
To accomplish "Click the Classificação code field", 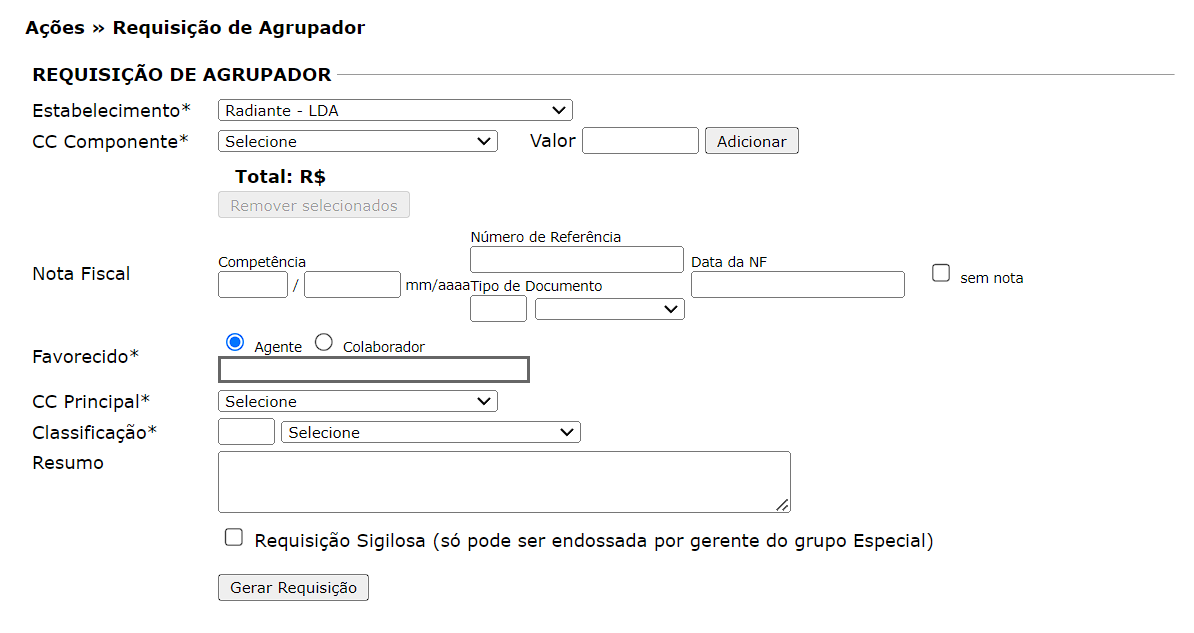I will tap(246, 432).
